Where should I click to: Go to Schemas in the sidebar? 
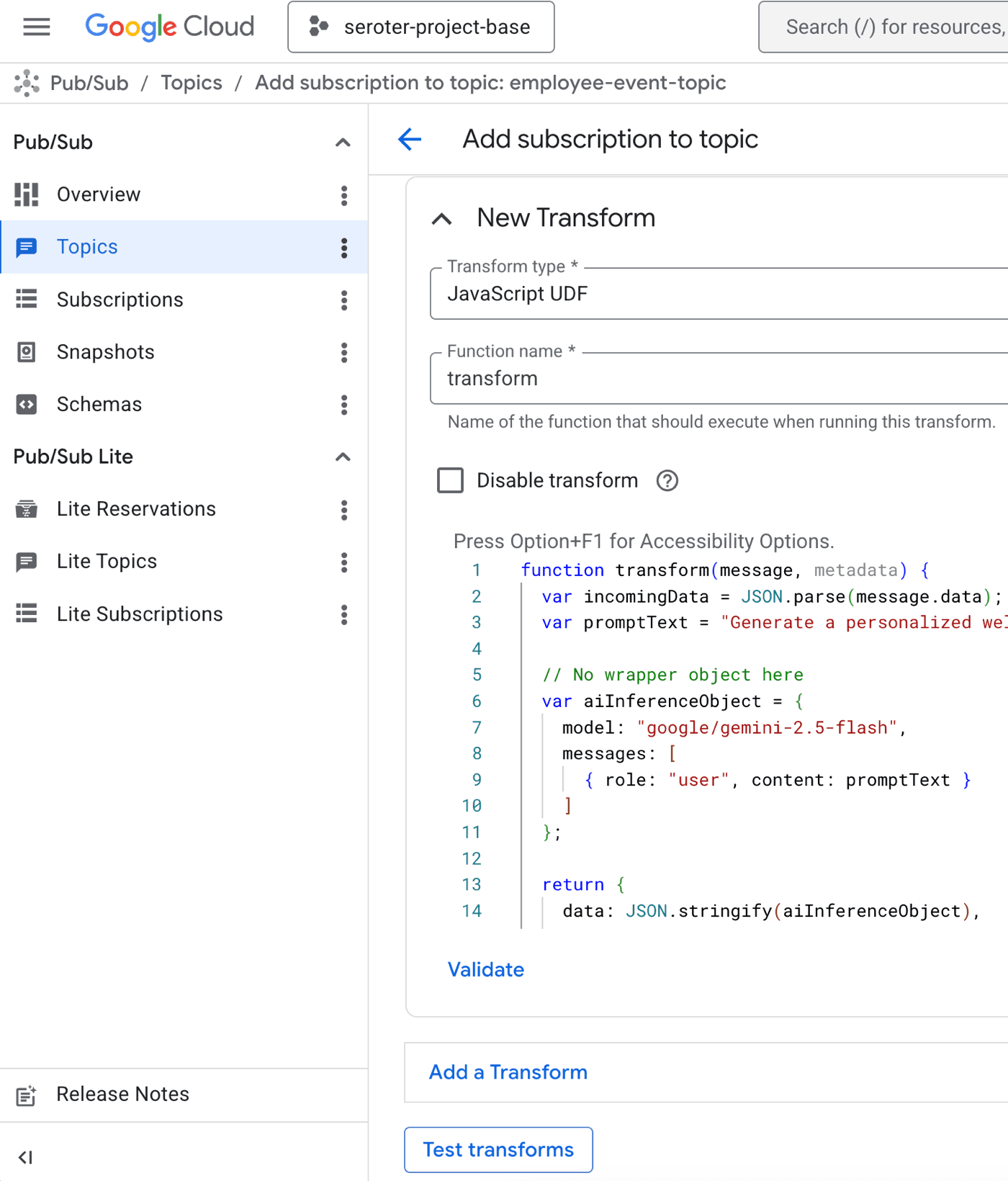[x=99, y=405]
